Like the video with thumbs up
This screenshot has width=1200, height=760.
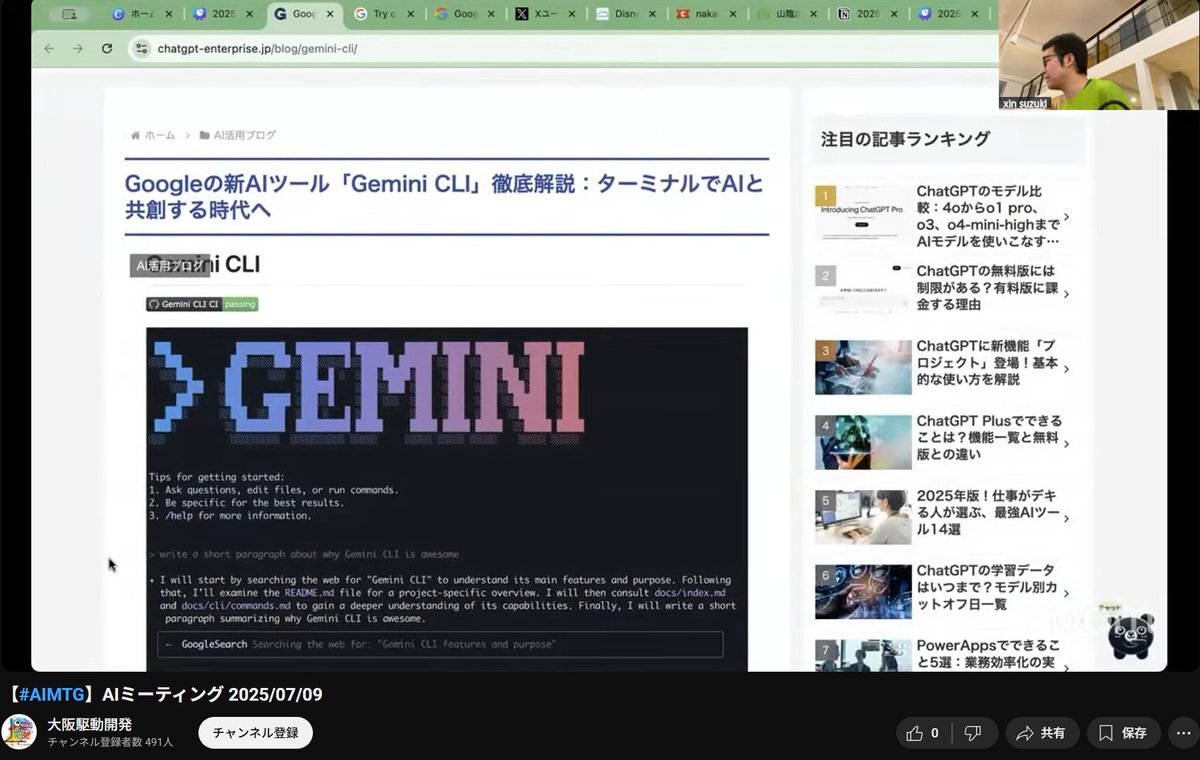[x=923, y=733]
